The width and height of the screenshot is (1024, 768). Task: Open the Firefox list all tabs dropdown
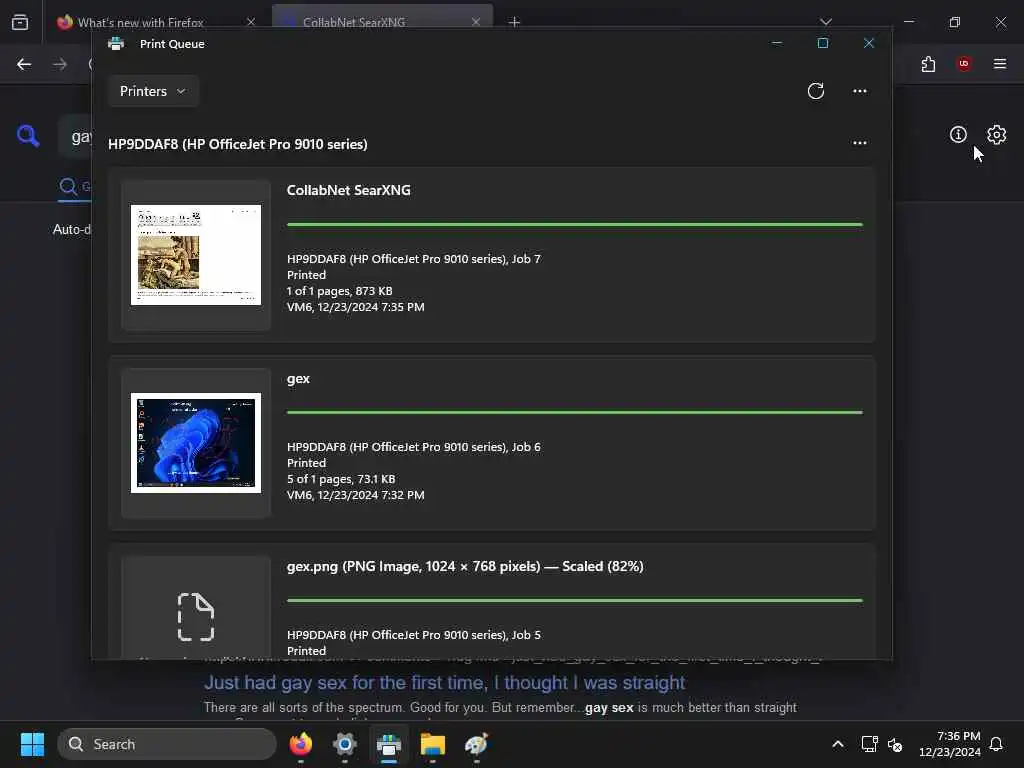coord(826,22)
